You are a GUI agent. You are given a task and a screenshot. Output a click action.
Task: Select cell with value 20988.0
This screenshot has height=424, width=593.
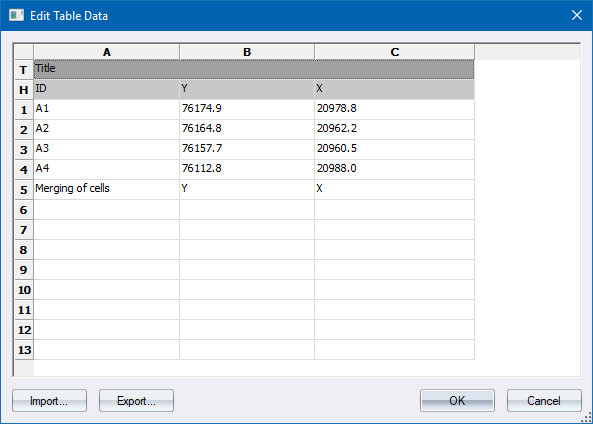pos(394,170)
